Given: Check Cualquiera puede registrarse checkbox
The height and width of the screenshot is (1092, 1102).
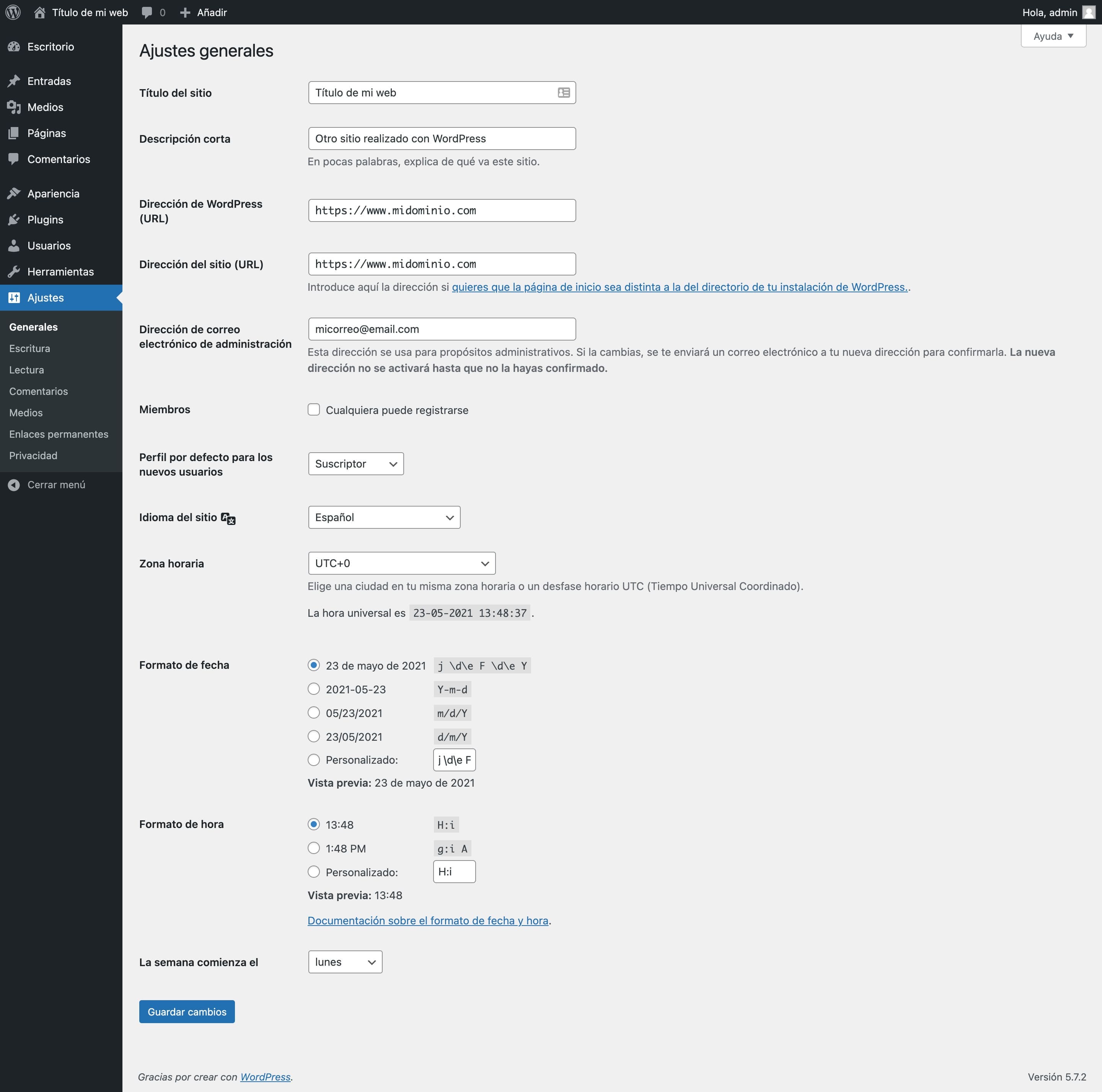Looking at the screenshot, I should [x=314, y=409].
